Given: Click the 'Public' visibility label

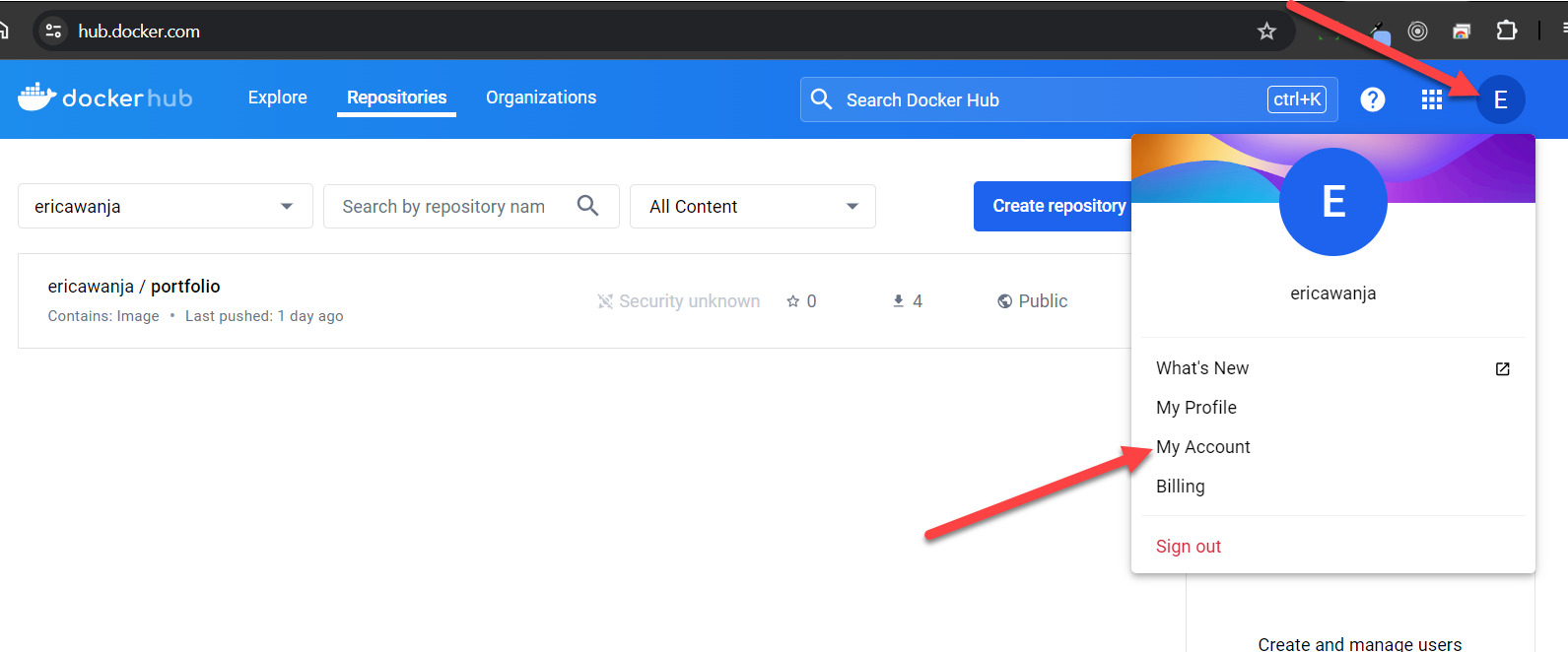Looking at the screenshot, I should (x=1043, y=301).
